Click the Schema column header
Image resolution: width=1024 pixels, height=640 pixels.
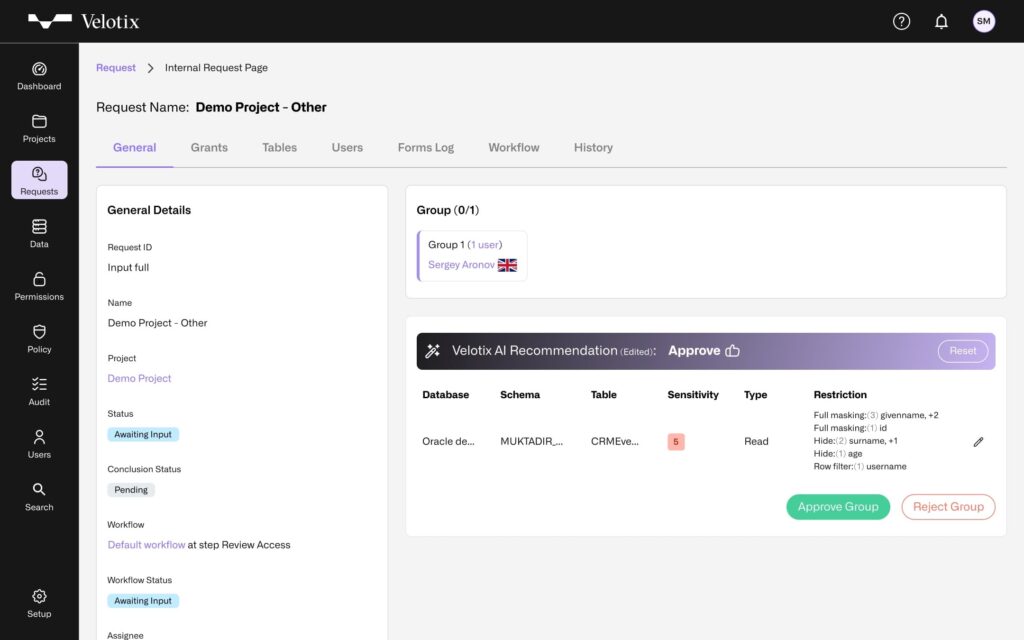(x=520, y=394)
